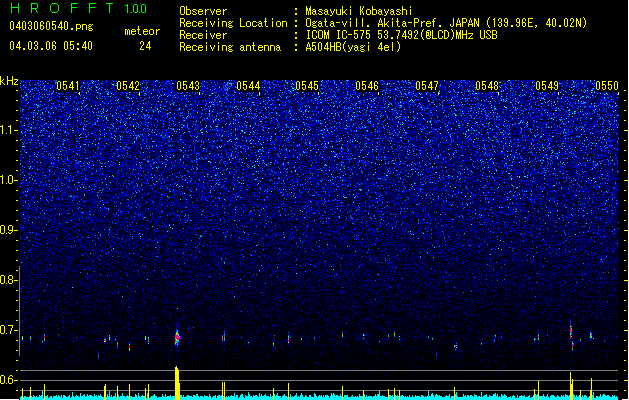
Task: Click the 0547 time marker
Action: click(x=427, y=86)
